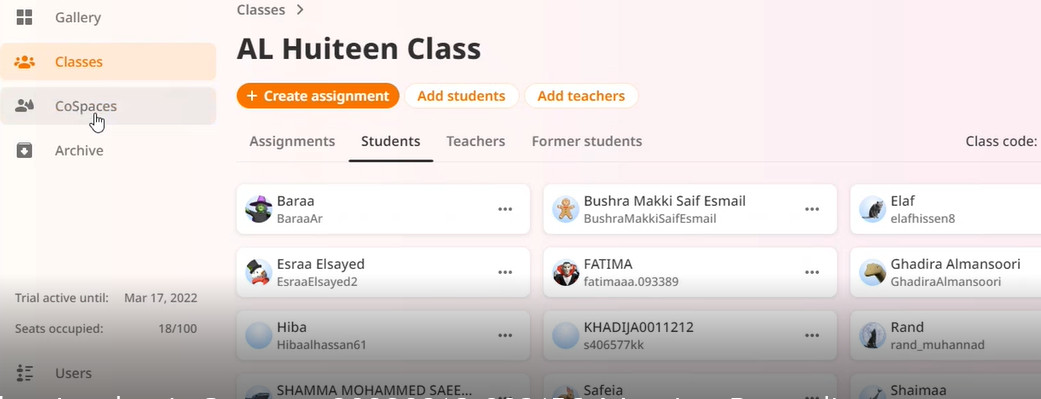Switch to the Assignments tab
The width and height of the screenshot is (1041, 399).
(292, 141)
